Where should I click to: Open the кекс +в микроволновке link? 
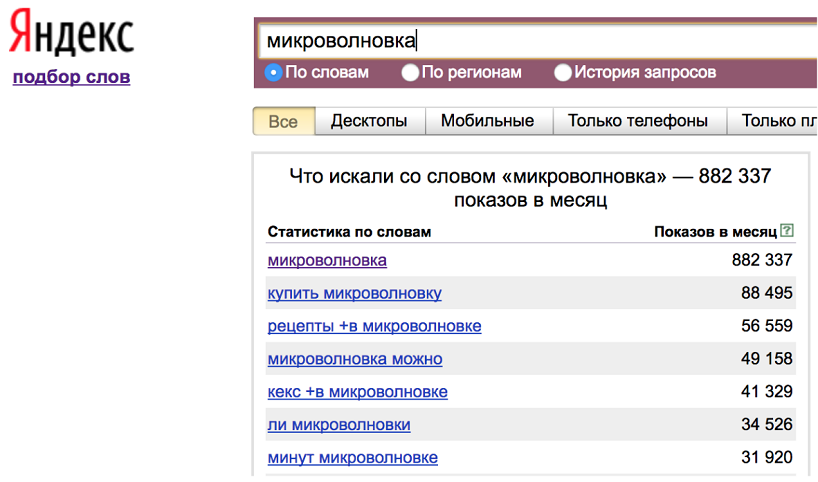pyautogui.click(x=357, y=392)
